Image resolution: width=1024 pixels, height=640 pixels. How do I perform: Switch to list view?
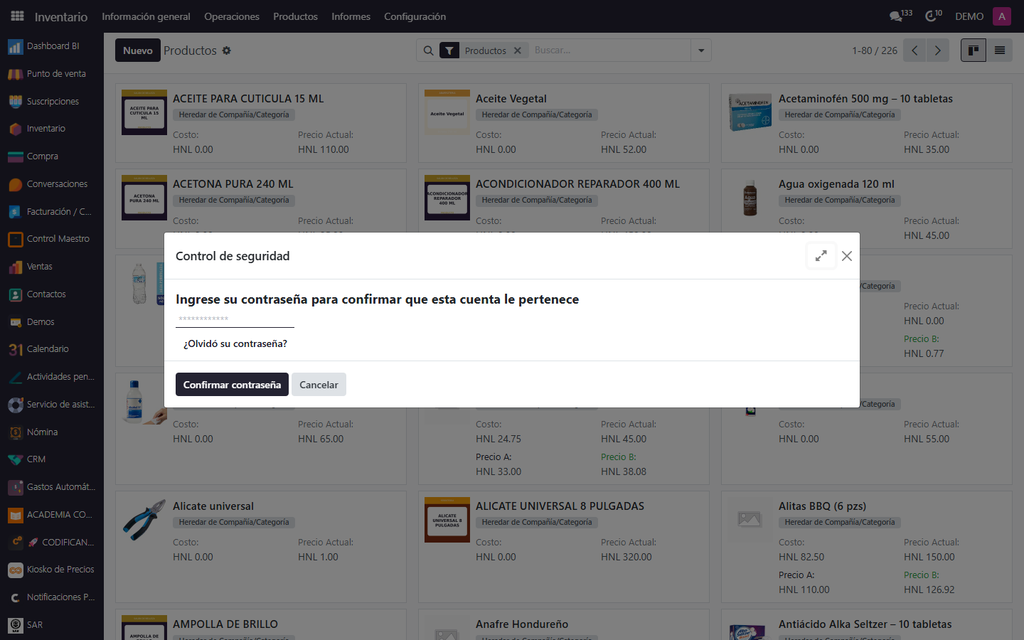[x=1000, y=50]
